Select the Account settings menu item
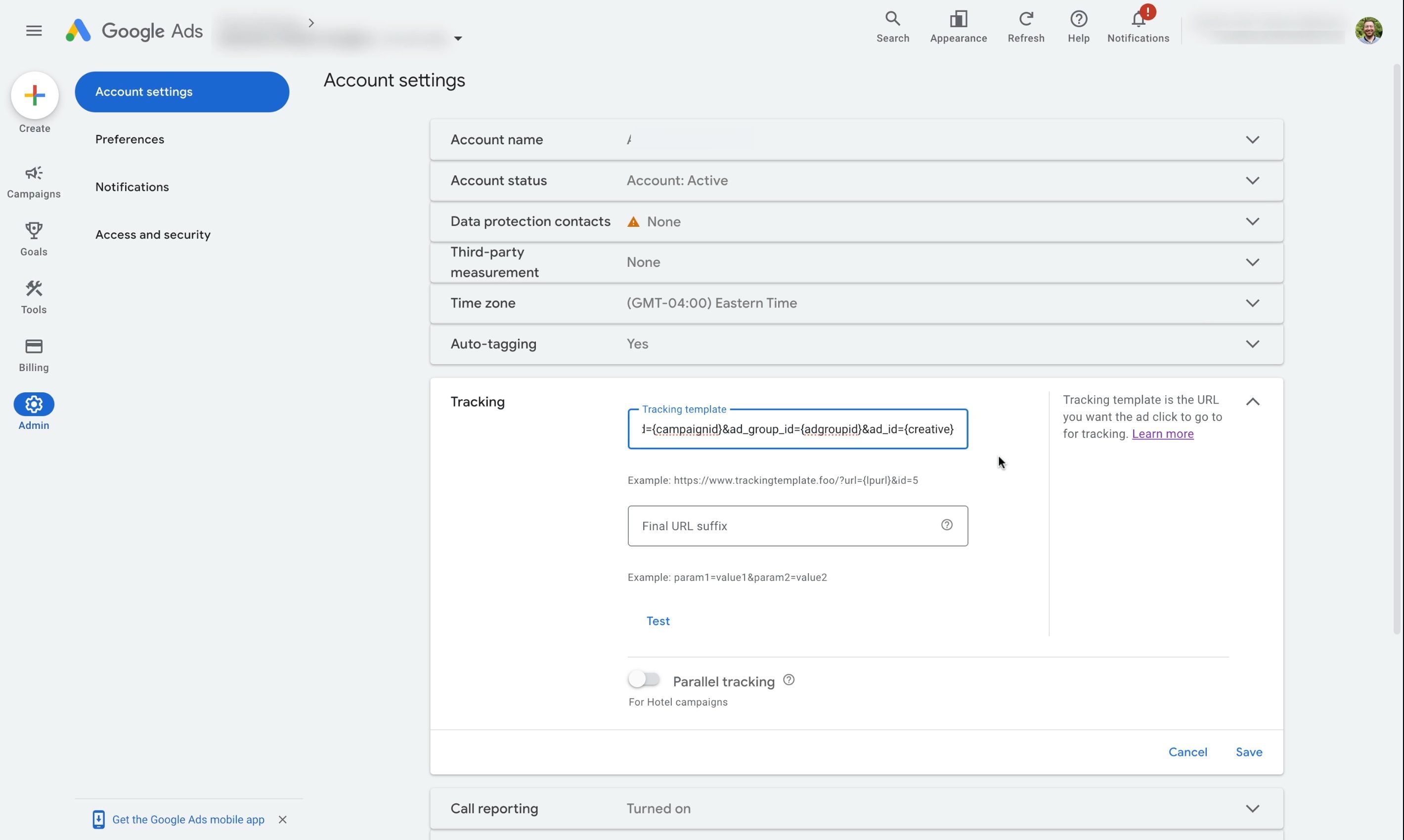 coord(182,92)
